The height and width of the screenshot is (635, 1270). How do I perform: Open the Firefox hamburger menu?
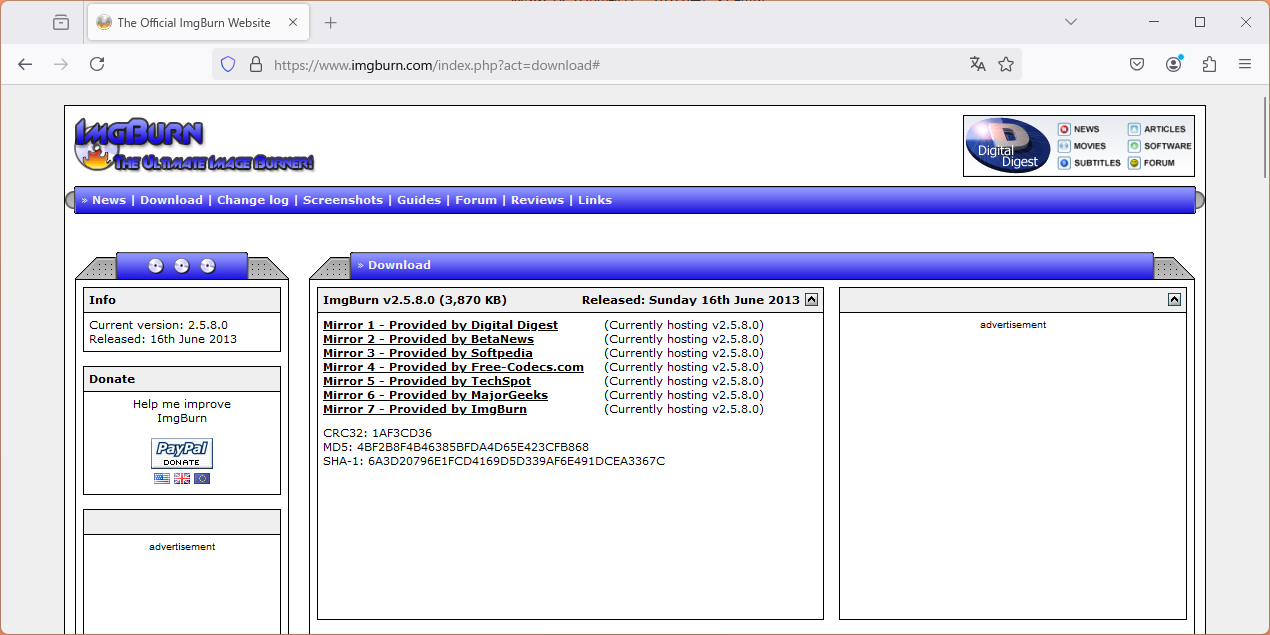tap(1245, 64)
